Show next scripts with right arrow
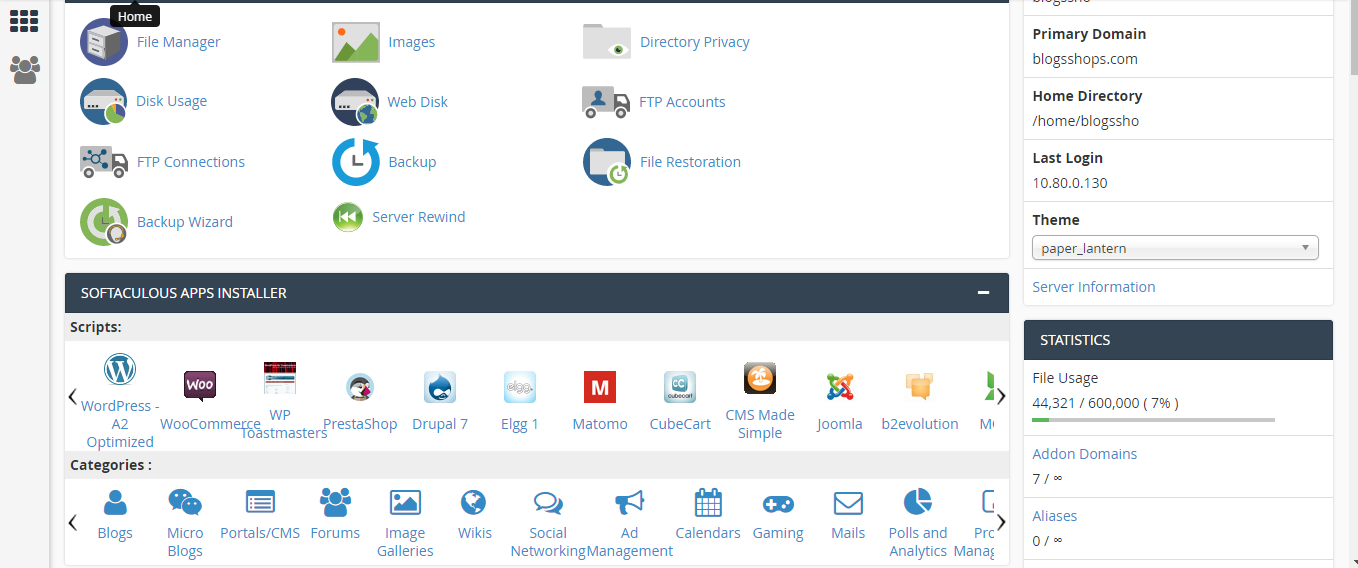This screenshot has height=568, width=1358. click(x=1001, y=396)
